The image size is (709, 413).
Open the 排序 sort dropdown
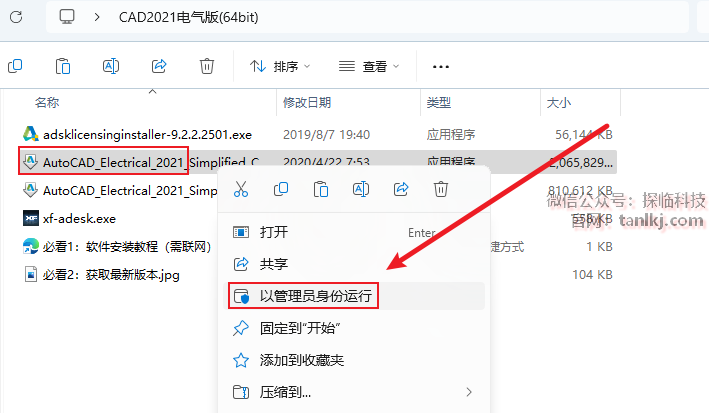(280, 66)
